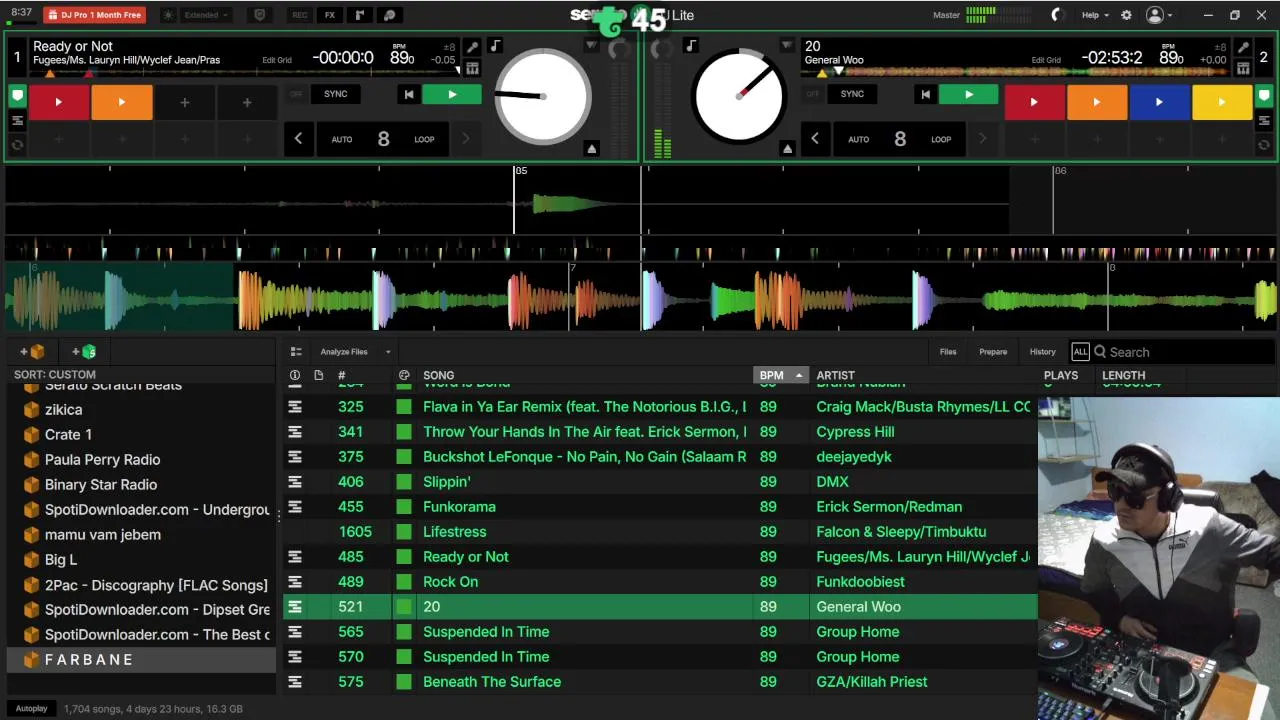Click Edit Grid on deck 2
The width and height of the screenshot is (1280, 720).
1046,60
